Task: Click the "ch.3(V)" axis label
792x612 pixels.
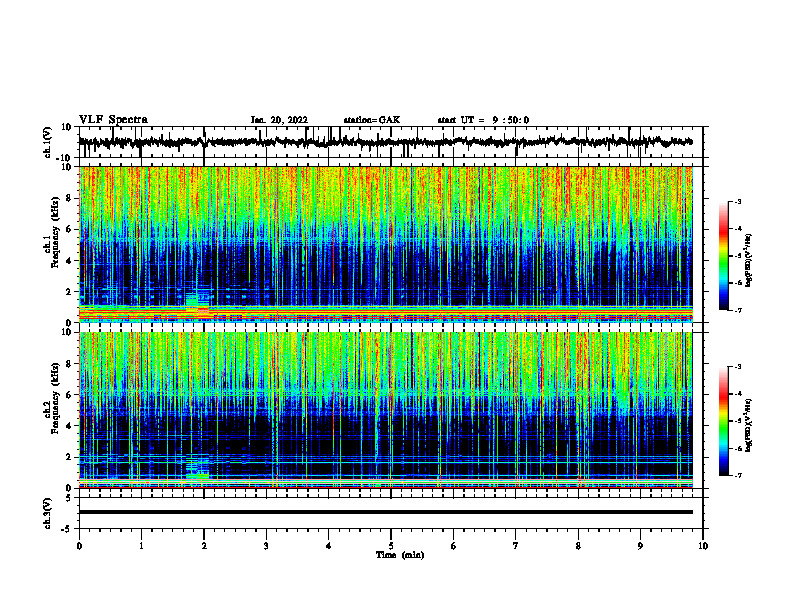Action: tap(47, 513)
